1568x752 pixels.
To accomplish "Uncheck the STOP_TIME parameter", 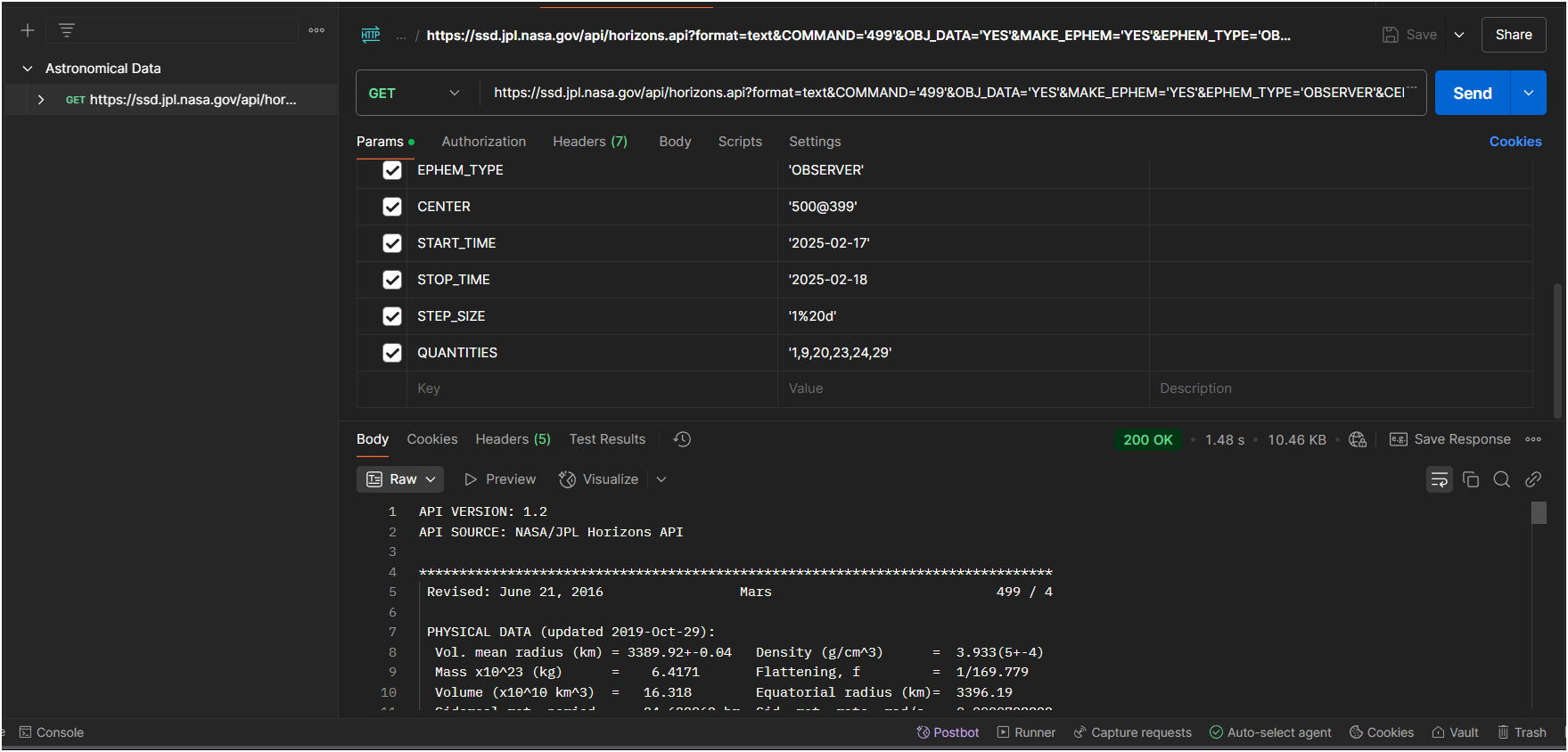I will (392, 280).
